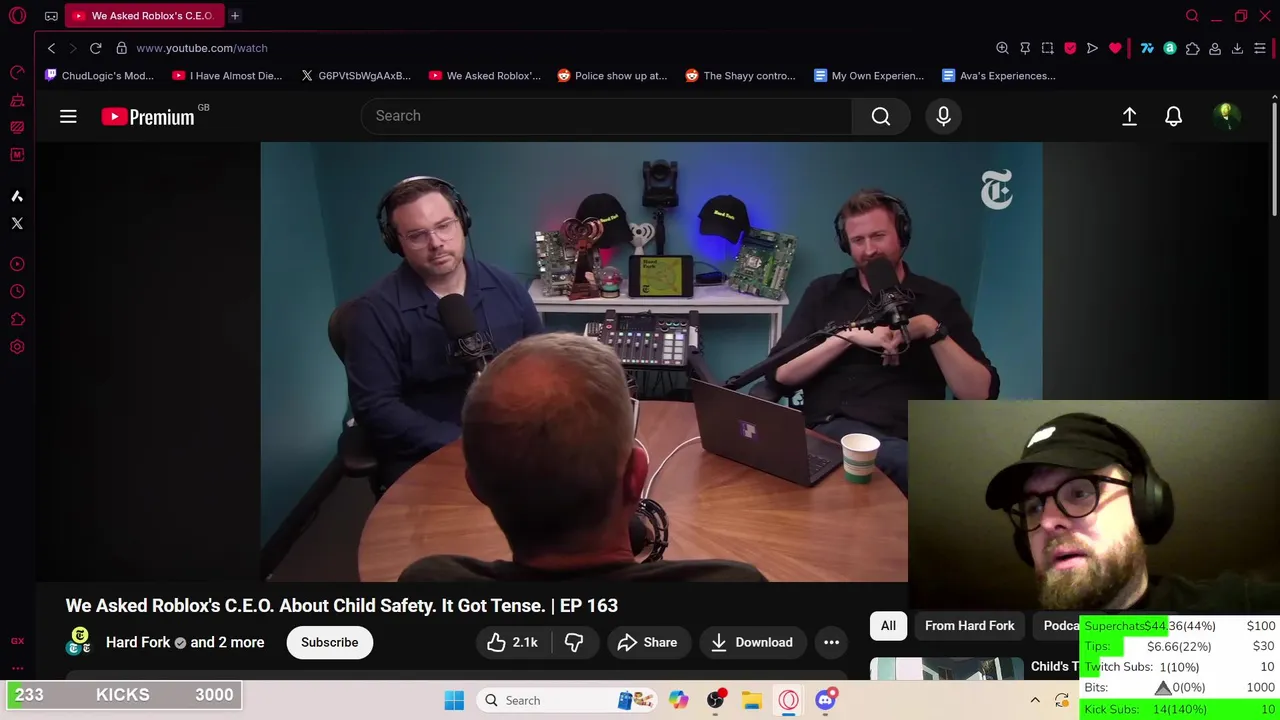Open Discord from the taskbar

825,701
